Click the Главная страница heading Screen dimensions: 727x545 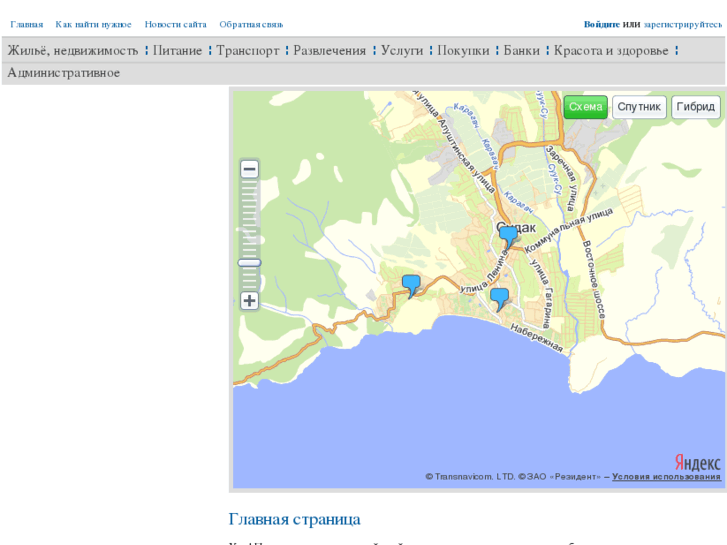tap(294, 519)
